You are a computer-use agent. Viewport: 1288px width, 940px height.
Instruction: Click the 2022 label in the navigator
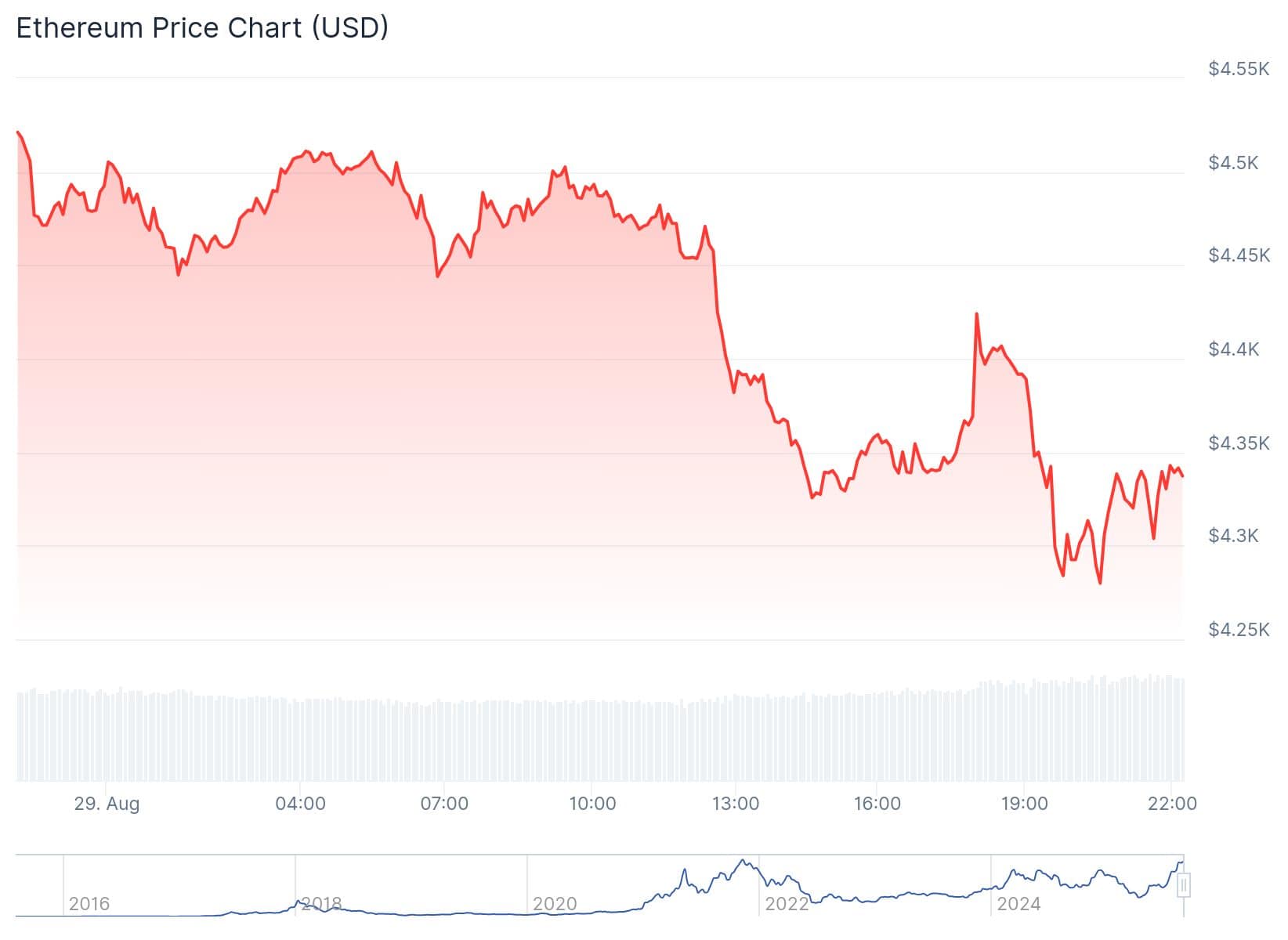787,904
